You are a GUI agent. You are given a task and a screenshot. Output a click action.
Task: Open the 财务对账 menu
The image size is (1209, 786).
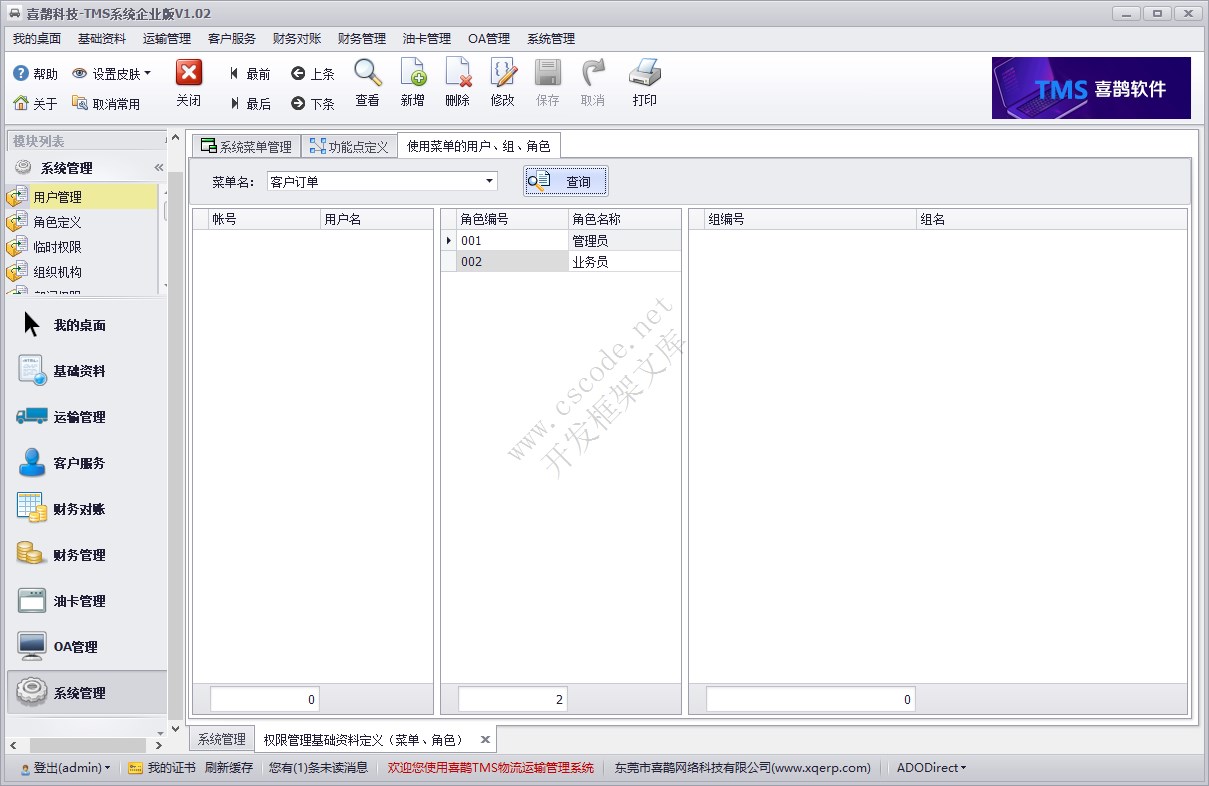[x=297, y=39]
